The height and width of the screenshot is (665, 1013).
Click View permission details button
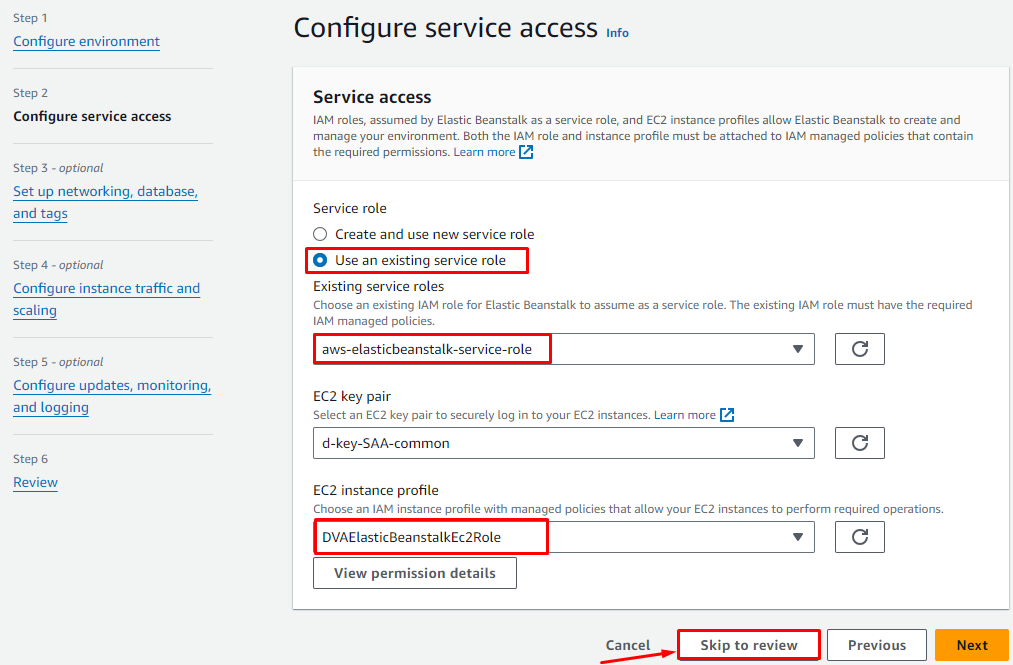click(414, 573)
